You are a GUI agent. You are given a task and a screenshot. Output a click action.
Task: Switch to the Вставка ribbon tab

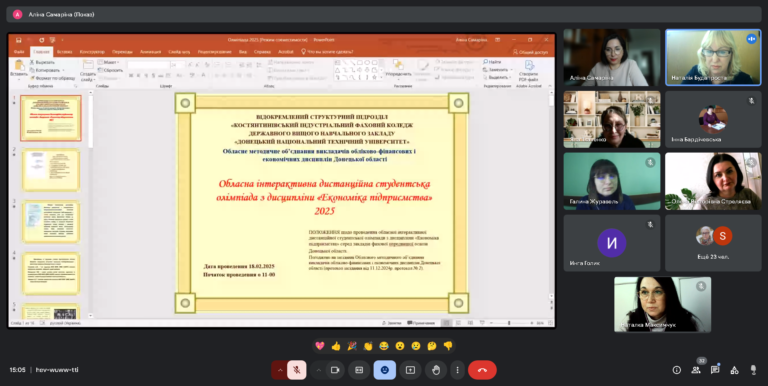coord(64,51)
